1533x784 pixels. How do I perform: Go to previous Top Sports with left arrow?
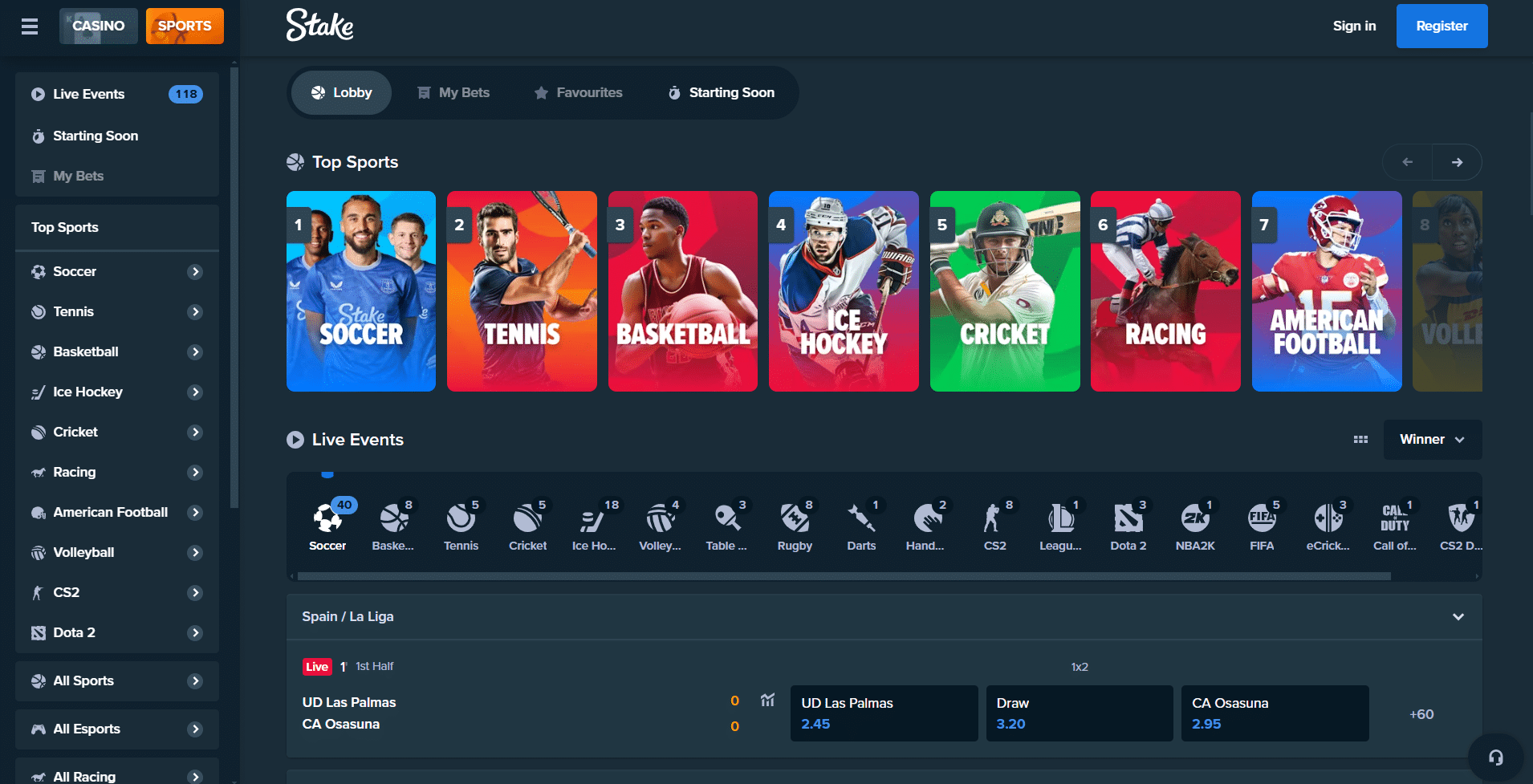[1407, 162]
